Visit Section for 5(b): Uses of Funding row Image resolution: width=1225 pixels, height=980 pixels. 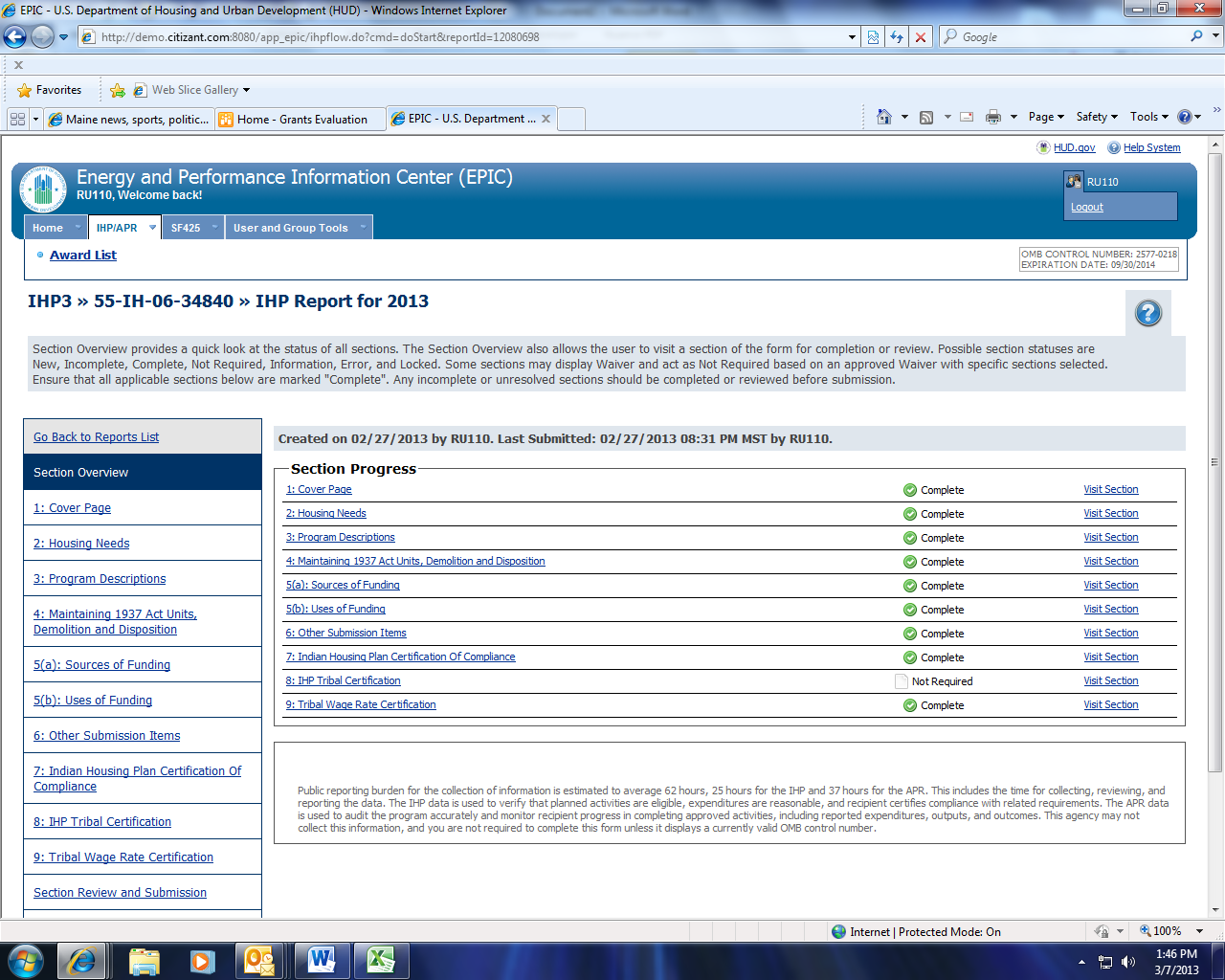click(1111, 609)
